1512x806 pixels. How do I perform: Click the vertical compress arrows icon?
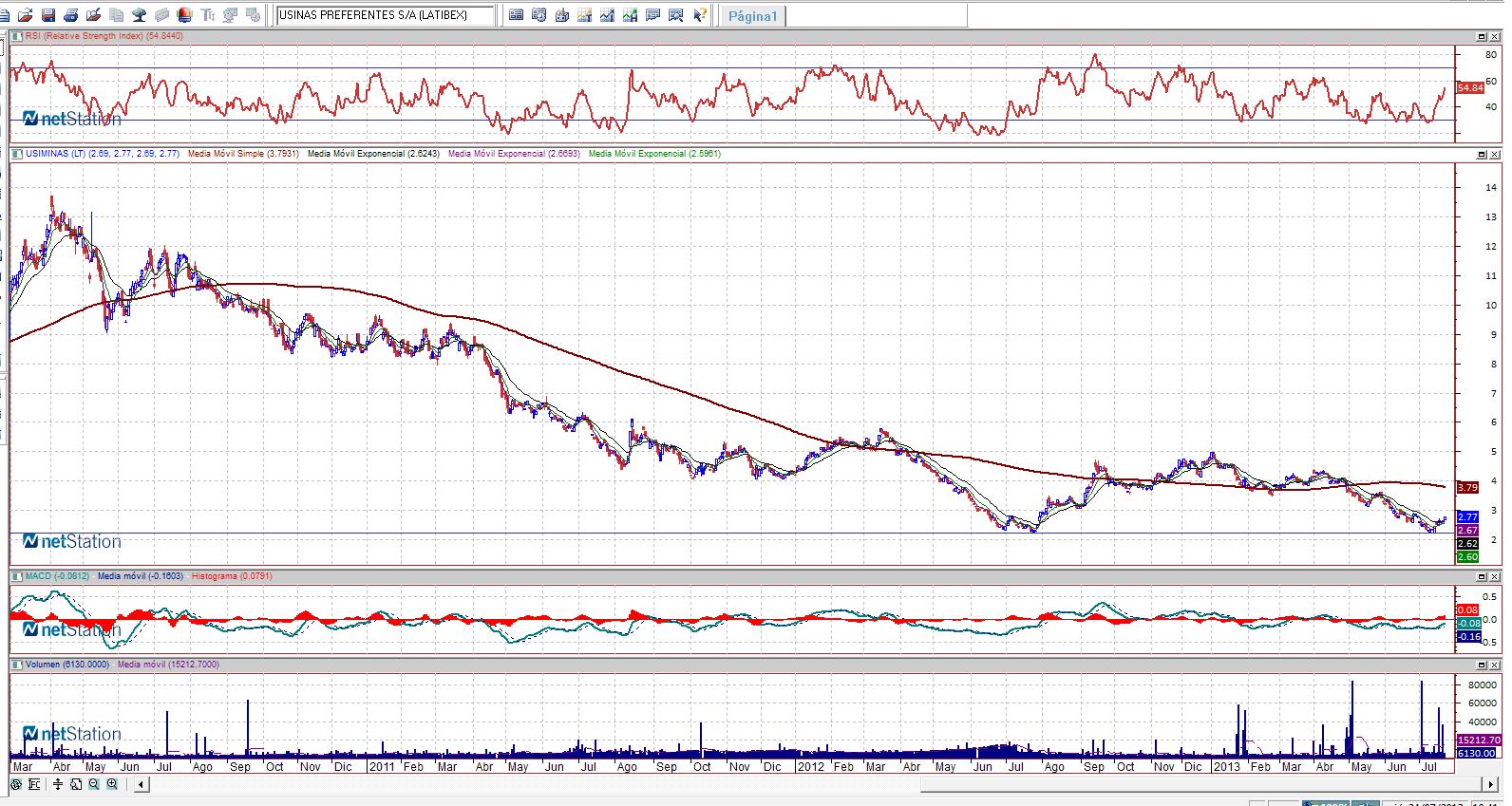tap(58, 784)
